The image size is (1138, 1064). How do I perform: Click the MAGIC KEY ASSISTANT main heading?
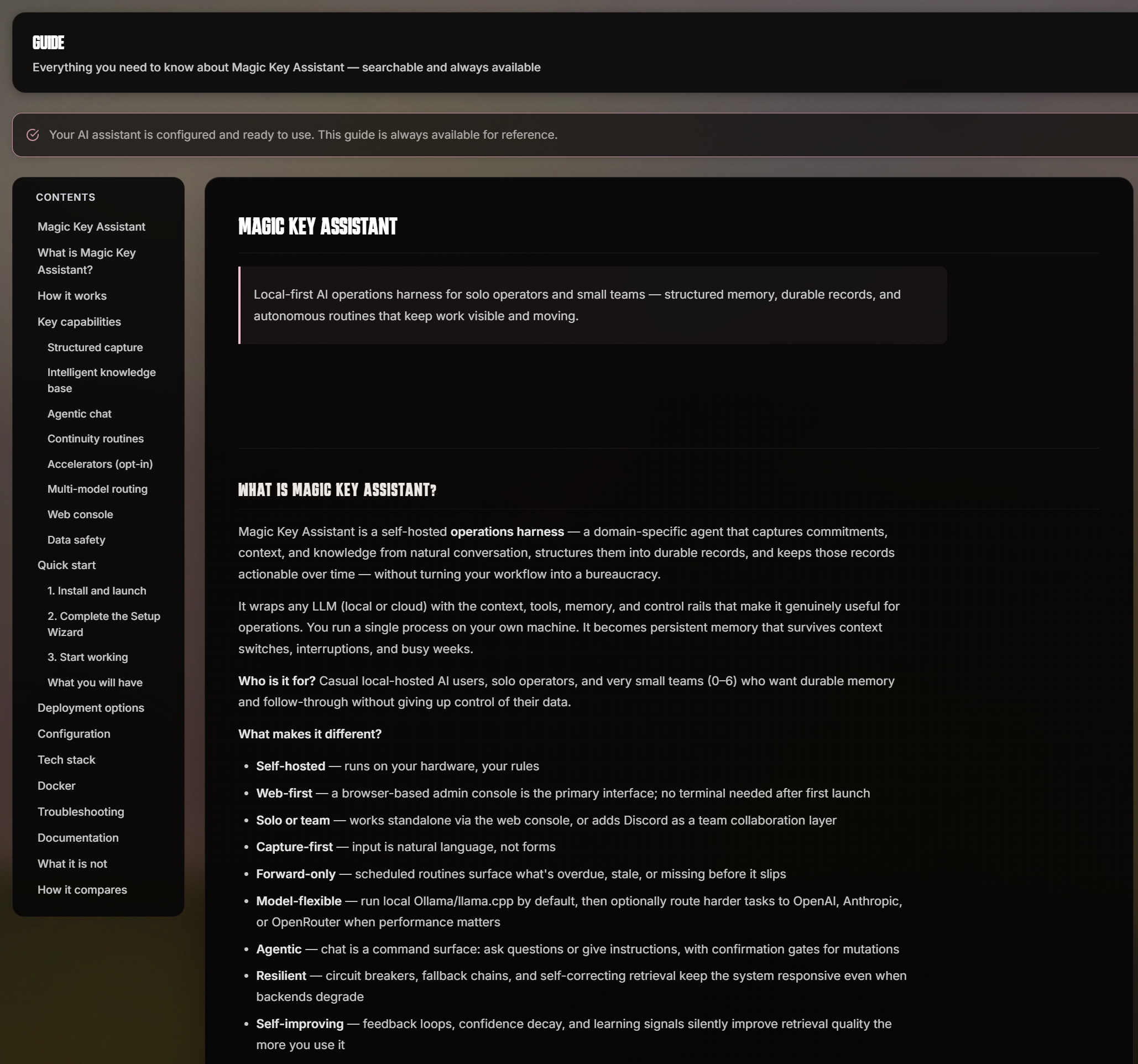(x=318, y=227)
